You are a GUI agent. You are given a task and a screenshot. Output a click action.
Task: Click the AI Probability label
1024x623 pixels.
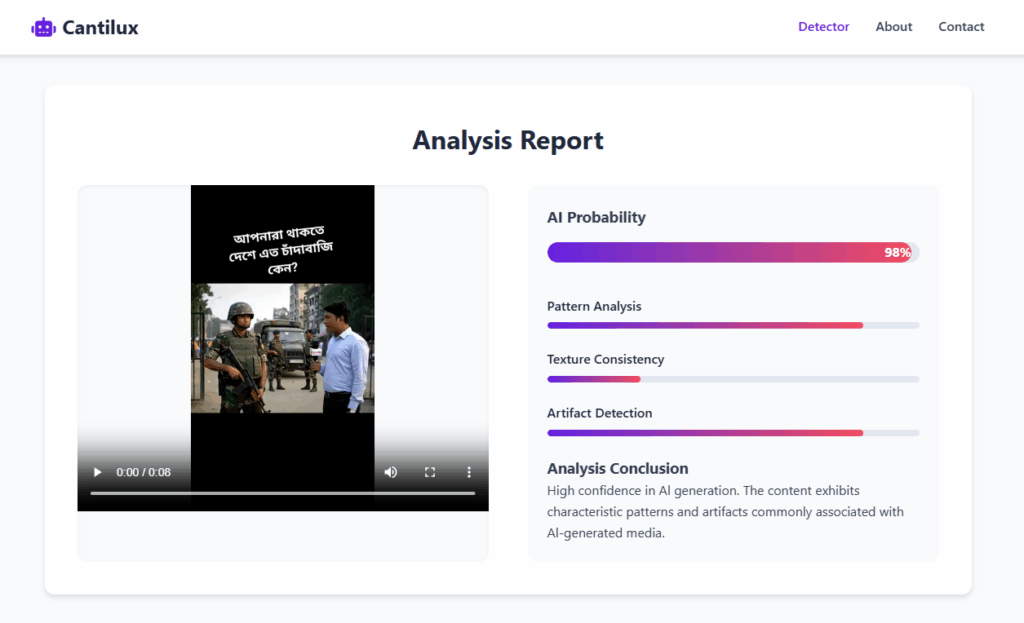596,217
